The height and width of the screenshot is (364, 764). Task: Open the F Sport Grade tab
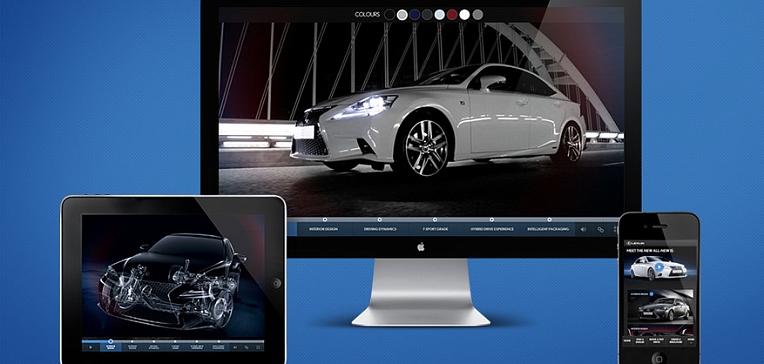point(436,229)
